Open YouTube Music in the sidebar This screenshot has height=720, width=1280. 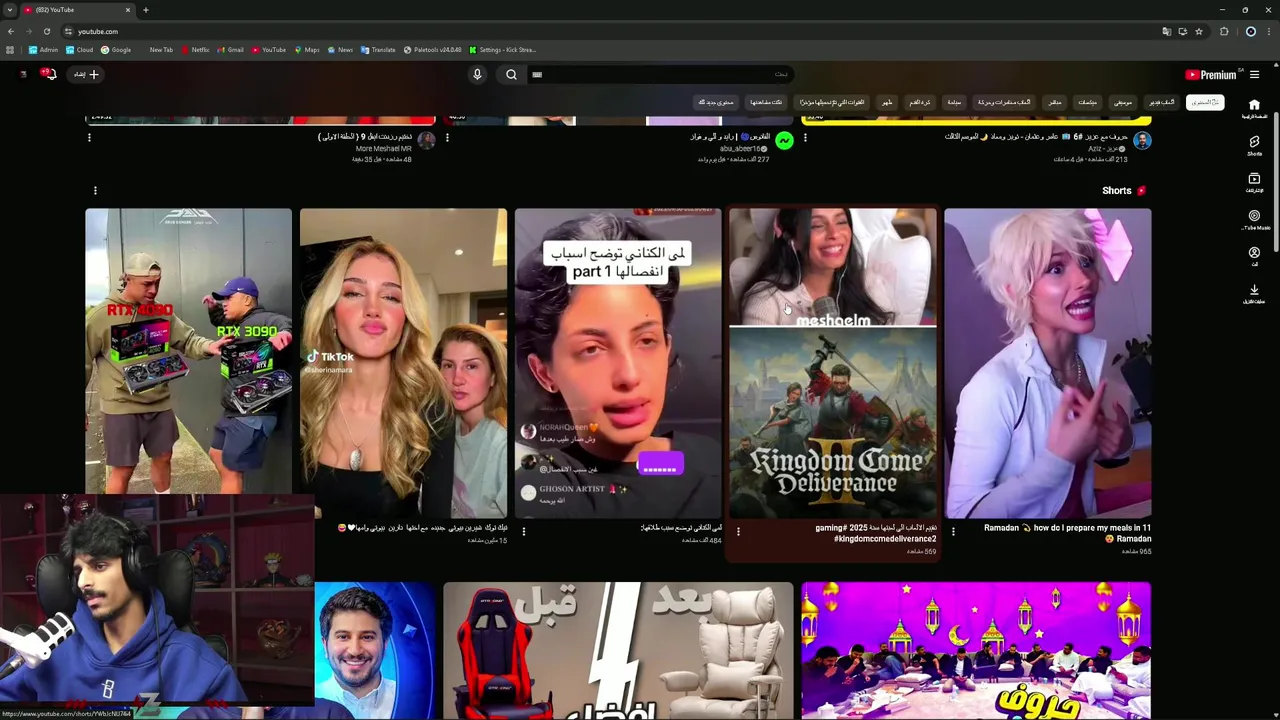1254,220
